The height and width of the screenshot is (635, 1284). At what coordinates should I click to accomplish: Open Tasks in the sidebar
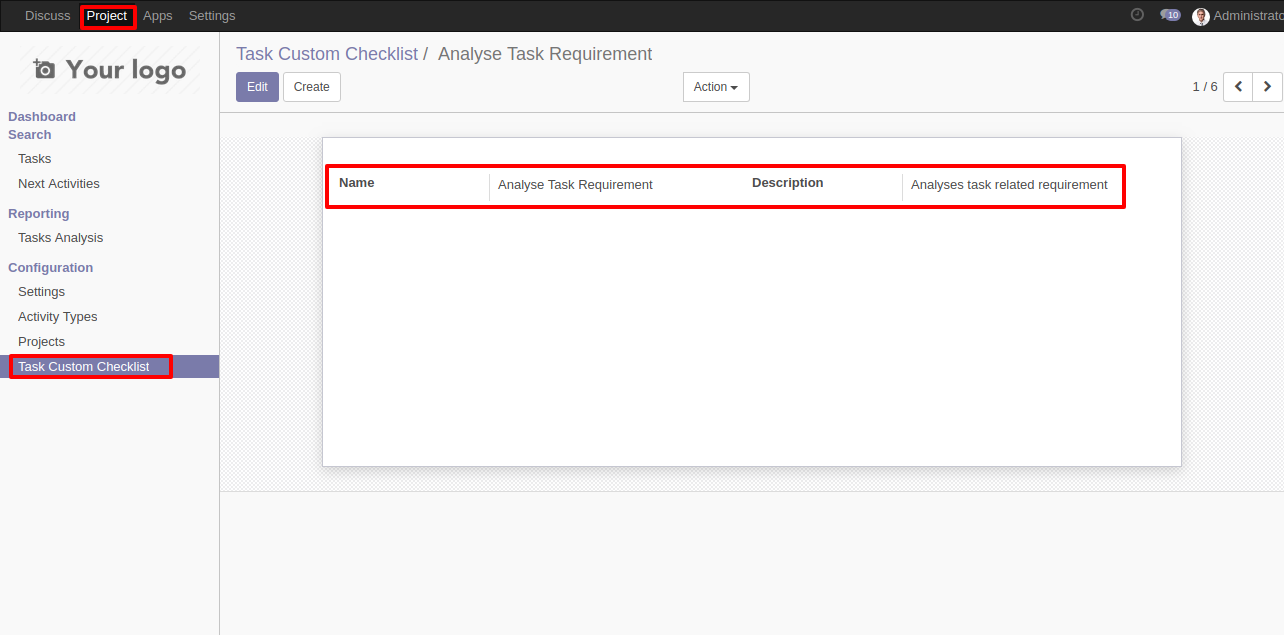pyautogui.click(x=34, y=159)
